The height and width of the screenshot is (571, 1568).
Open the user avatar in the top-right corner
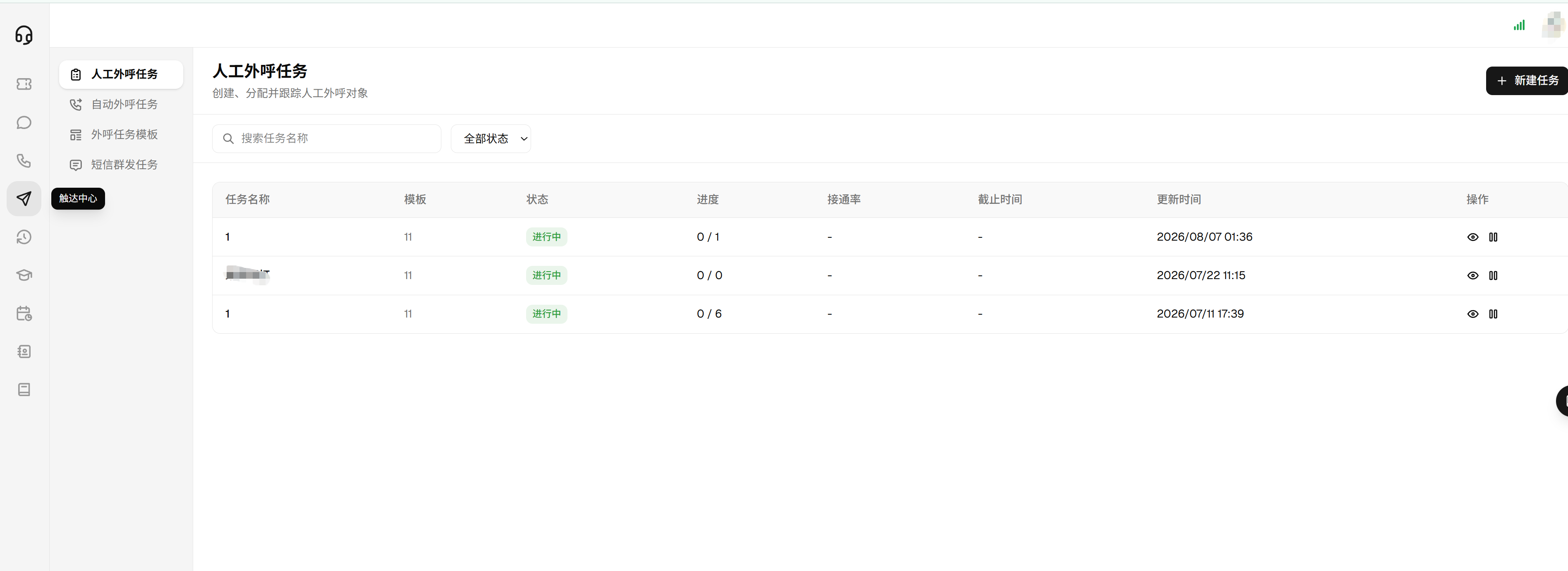(1554, 25)
